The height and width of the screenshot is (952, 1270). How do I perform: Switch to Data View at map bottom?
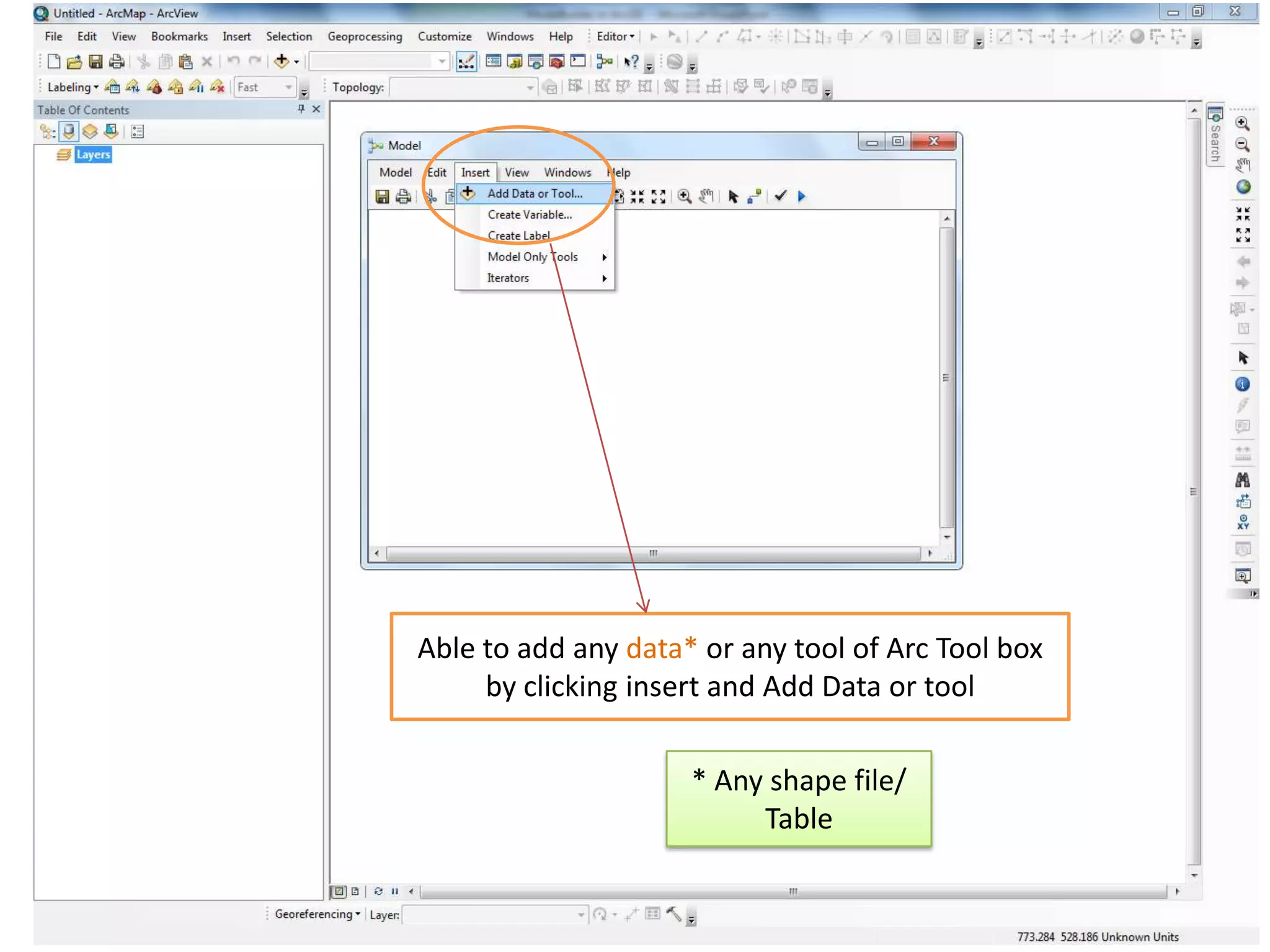click(339, 891)
